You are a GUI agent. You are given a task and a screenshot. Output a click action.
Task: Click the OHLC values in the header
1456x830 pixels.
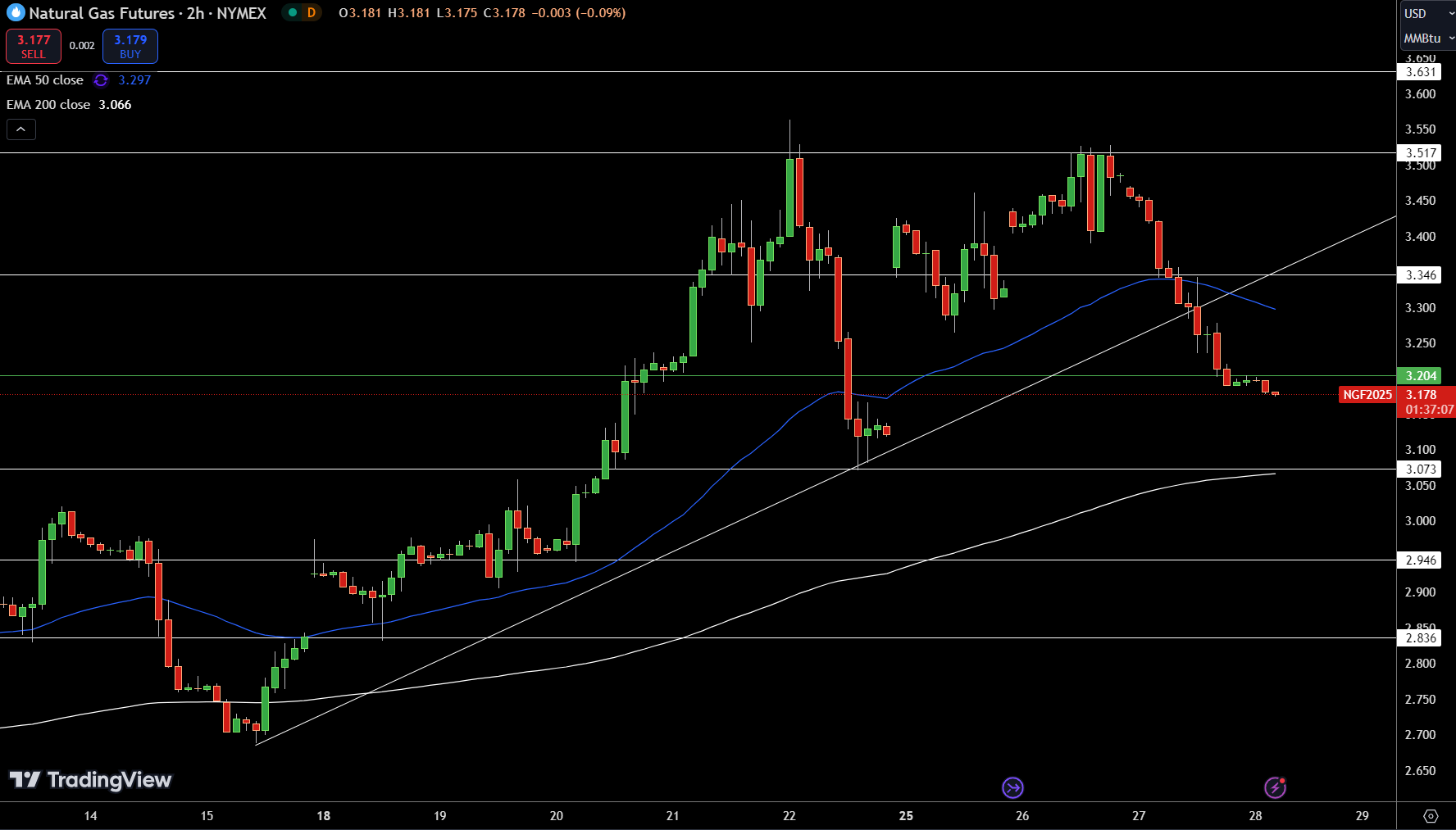pyautogui.click(x=482, y=13)
